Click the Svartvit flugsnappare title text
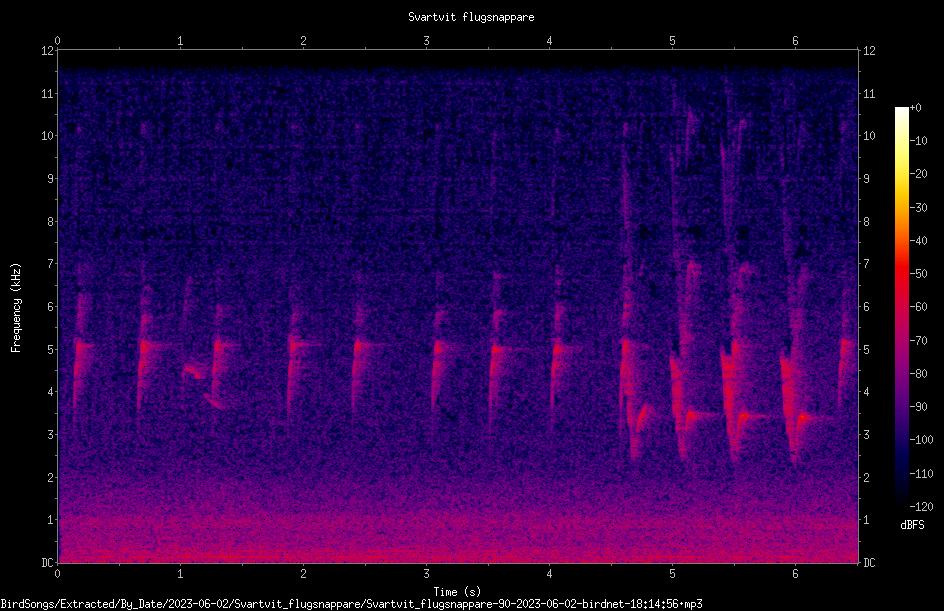Screen dimensions: 944x611 tap(471, 17)
